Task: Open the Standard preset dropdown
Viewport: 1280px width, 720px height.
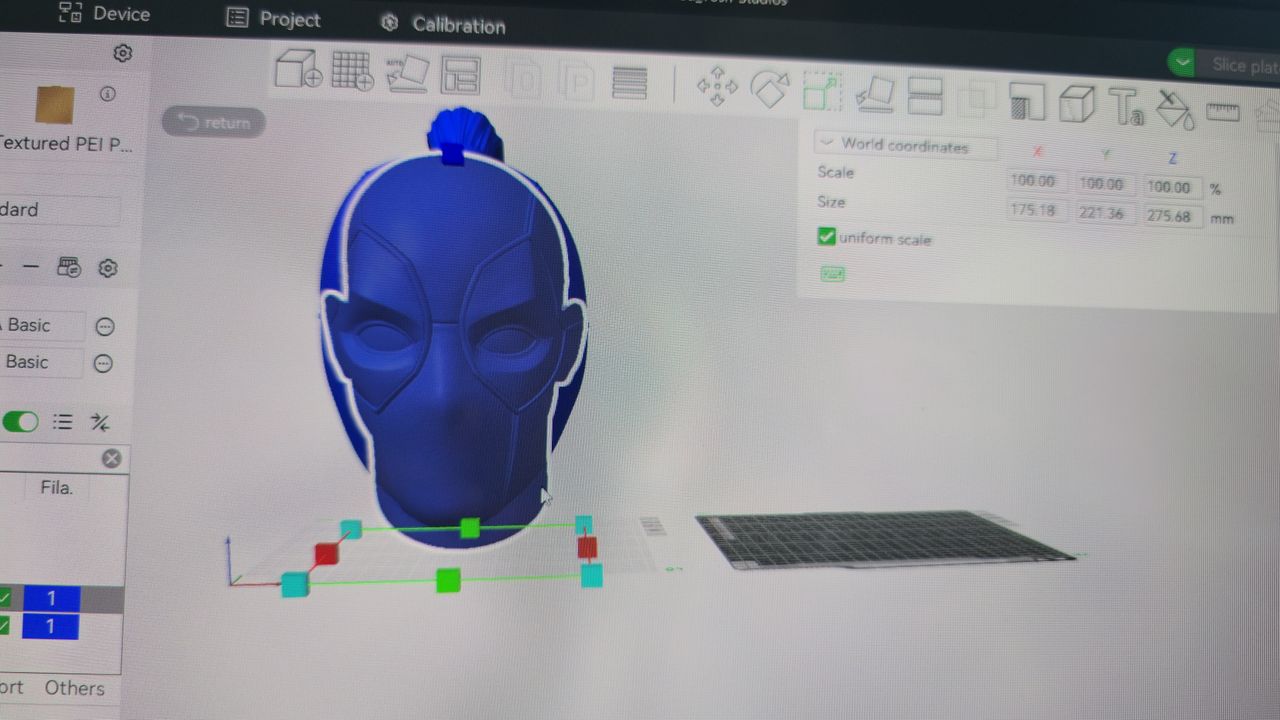Action: click(x=60, y=210)
